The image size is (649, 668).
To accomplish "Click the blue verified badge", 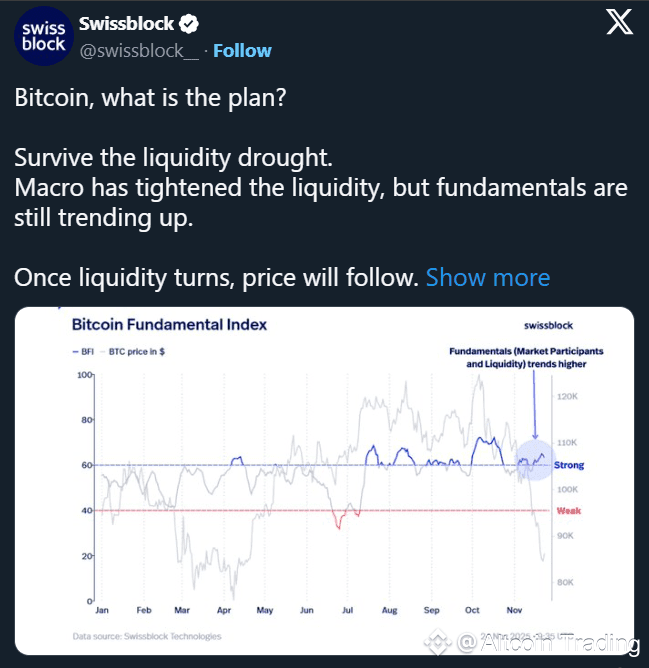I will 188,23.
